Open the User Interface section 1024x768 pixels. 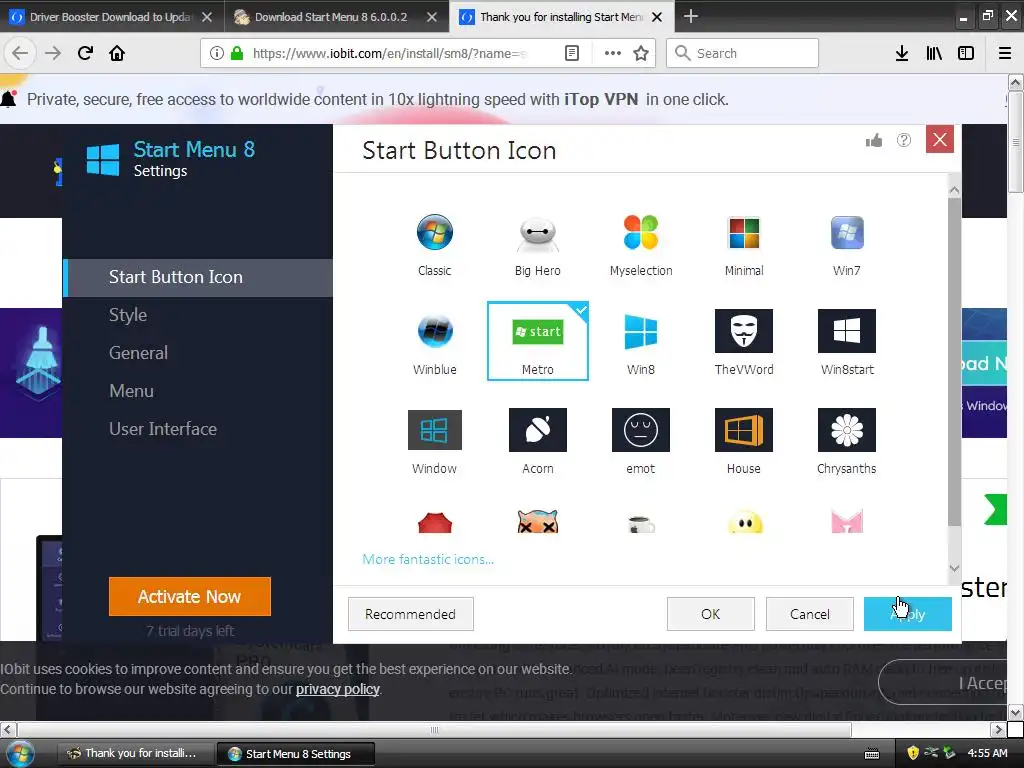(x=163, y=428)
